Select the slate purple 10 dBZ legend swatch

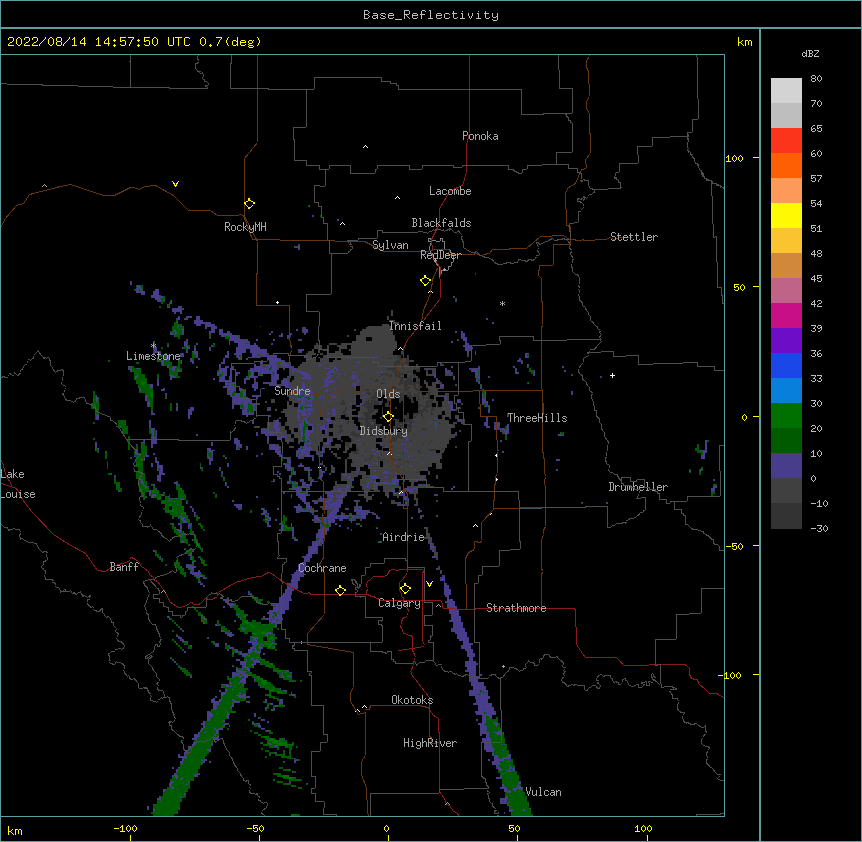click(x=786, y=466)
